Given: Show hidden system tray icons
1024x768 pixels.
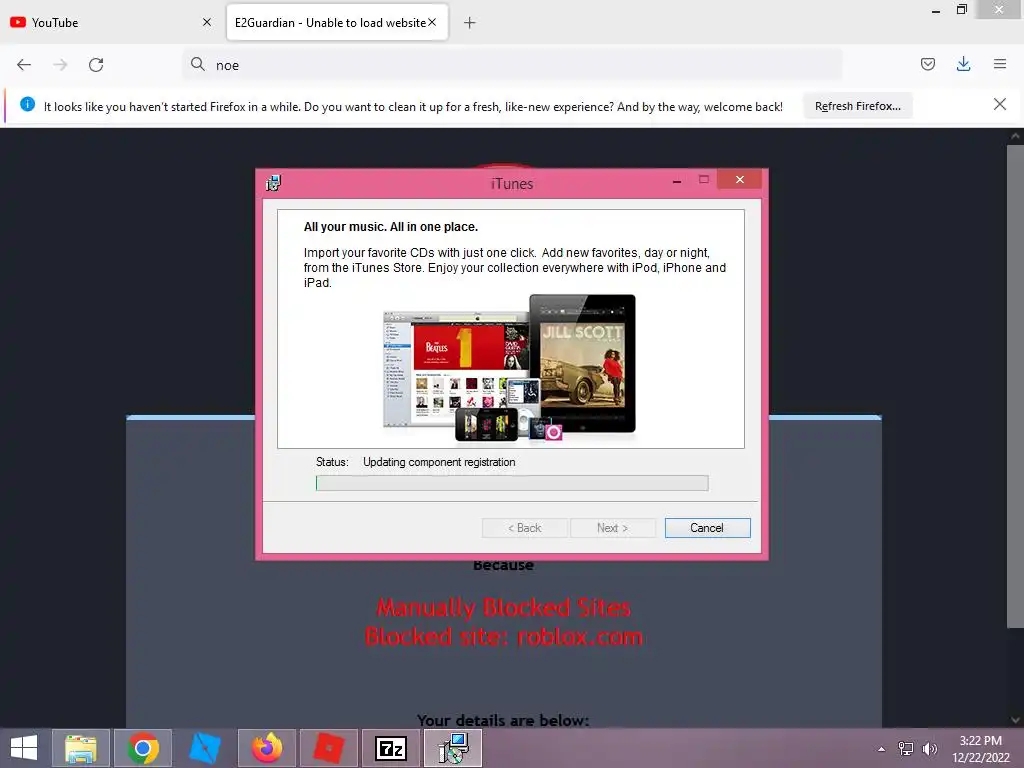Looking at the screenshot, I should 882,749.
